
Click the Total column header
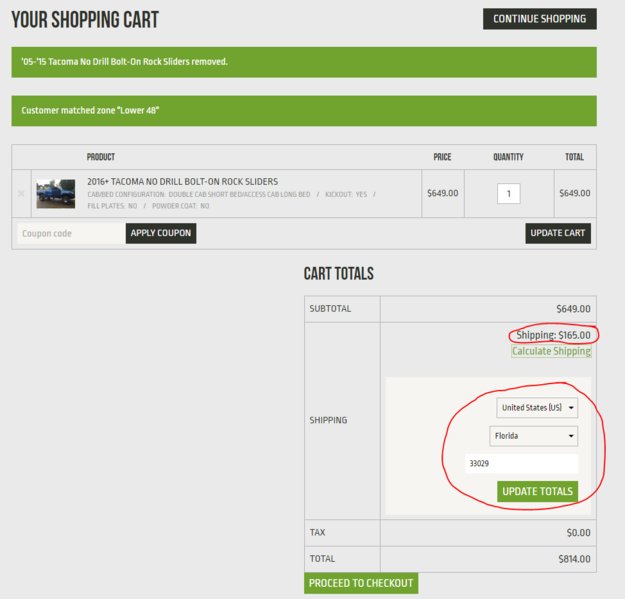click(x=574, y=157)
